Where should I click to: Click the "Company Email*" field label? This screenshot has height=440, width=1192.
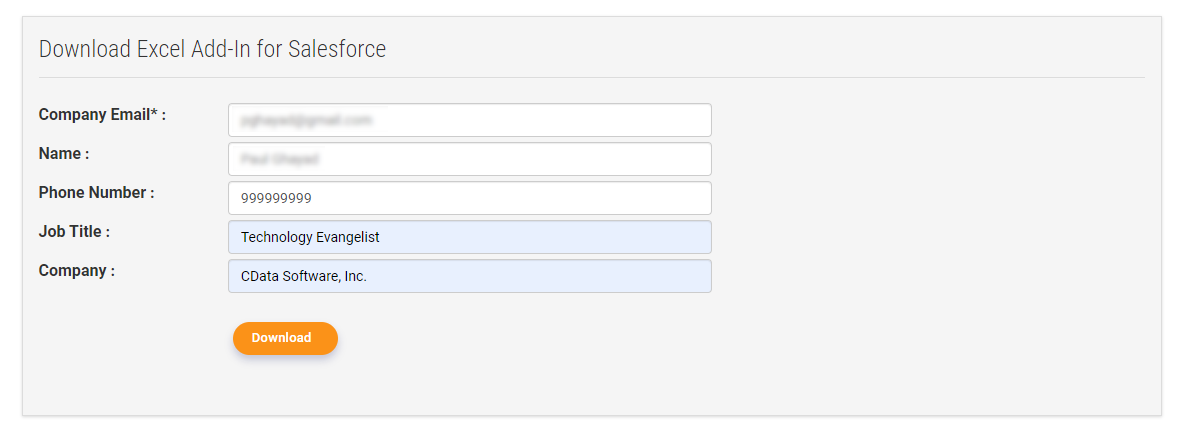pos(94,115)
